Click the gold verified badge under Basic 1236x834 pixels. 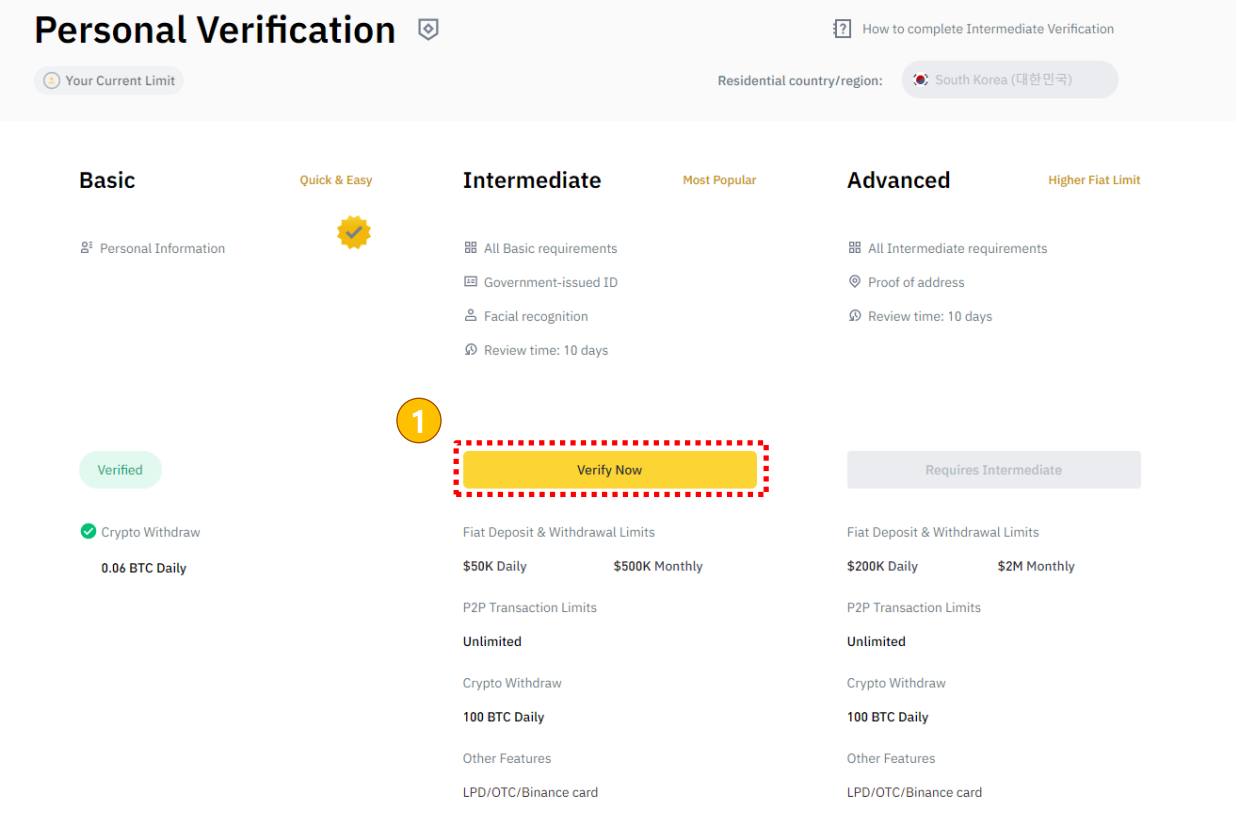click(x=353, y=233)
